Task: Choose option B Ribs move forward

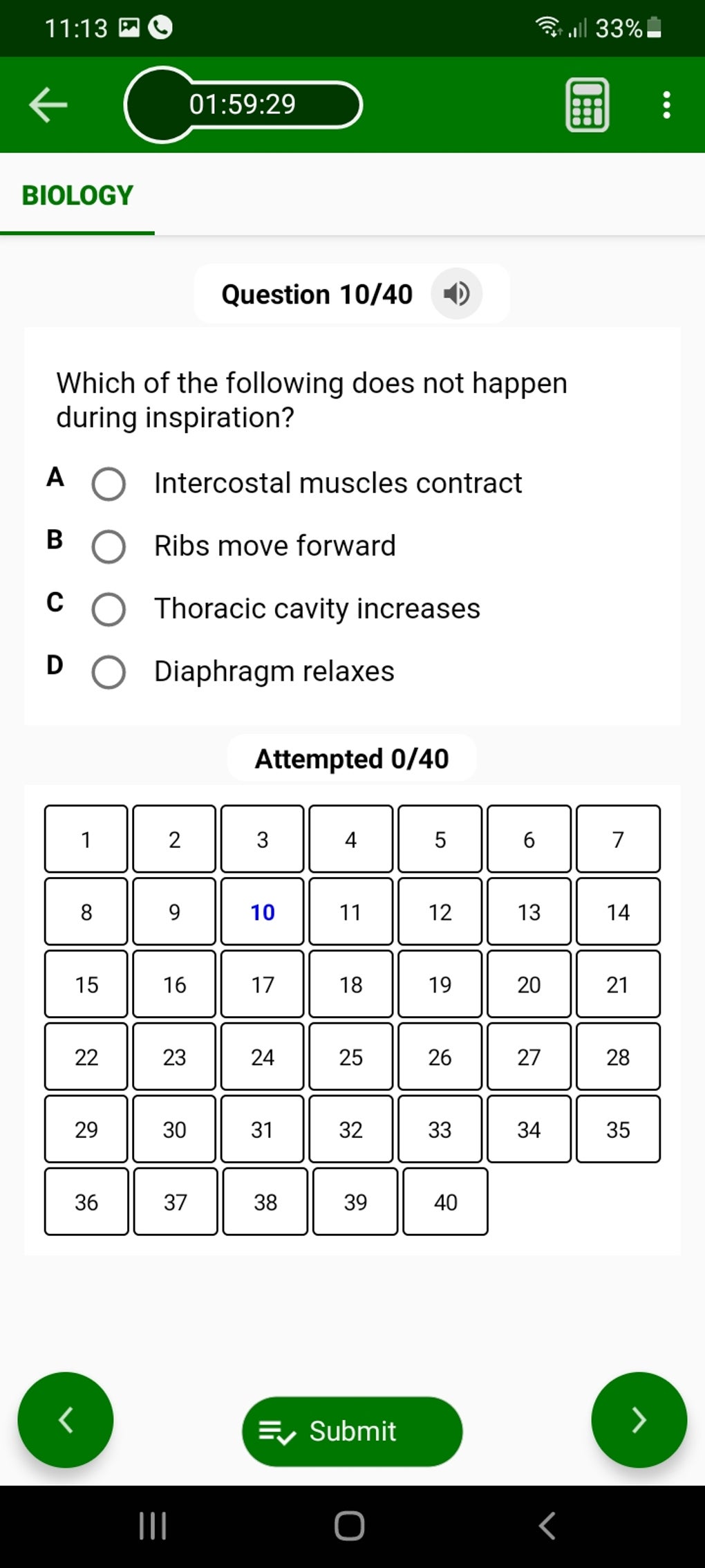Action: [109, 546]
